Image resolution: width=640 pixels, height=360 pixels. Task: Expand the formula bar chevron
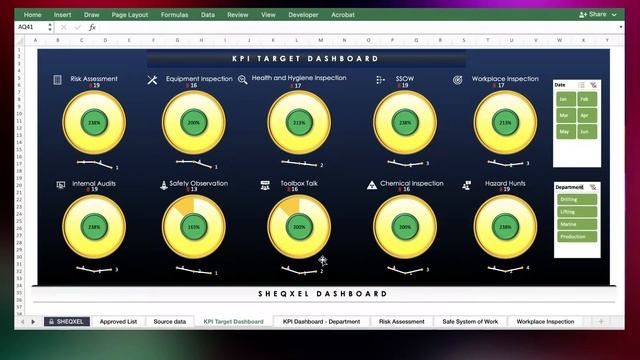click(x=621, y=27)
